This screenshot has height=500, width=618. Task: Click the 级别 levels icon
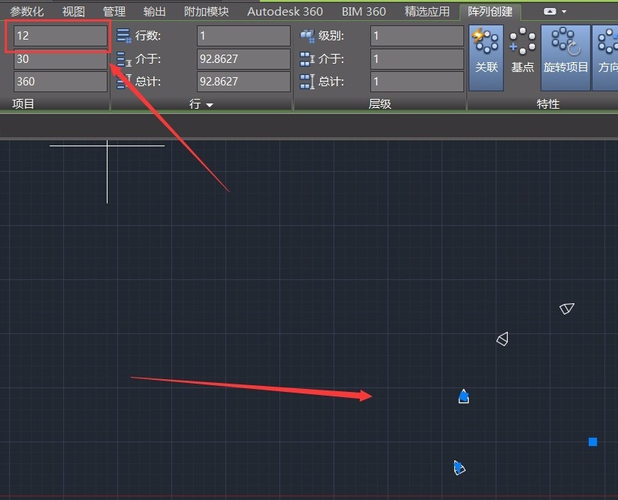307,36
